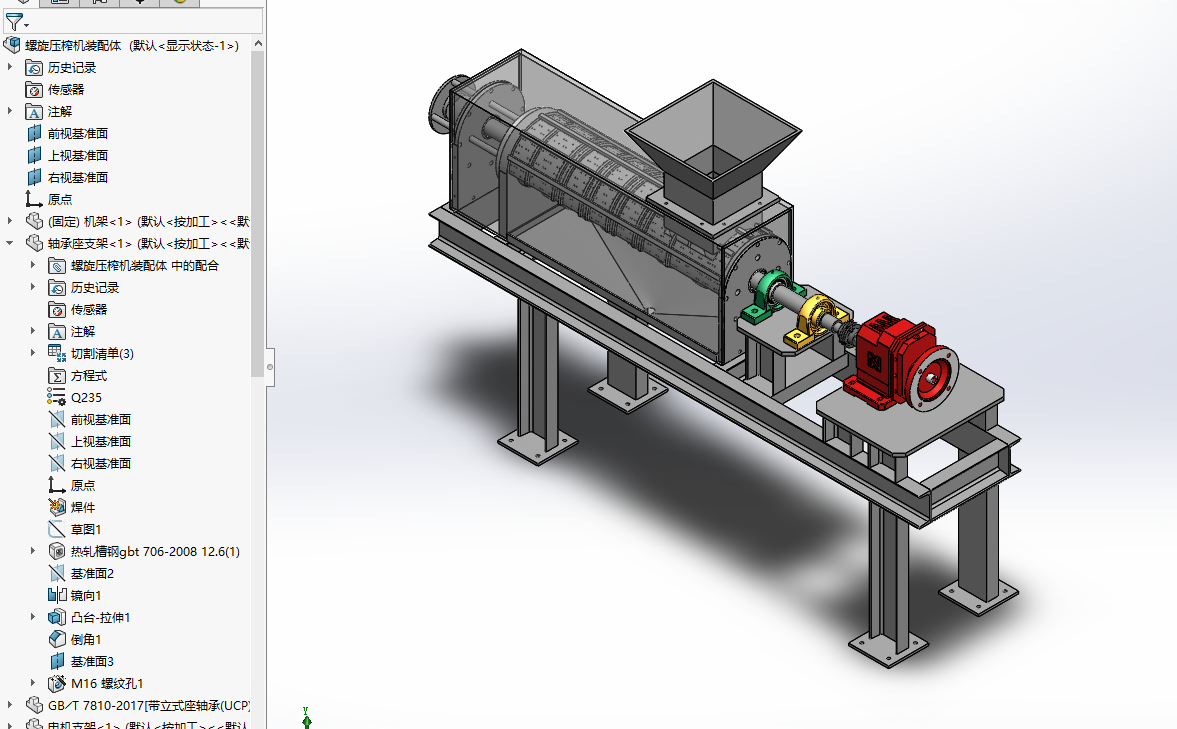Select the assembly's 上视基准面 plane icon

tap(34, 155)
